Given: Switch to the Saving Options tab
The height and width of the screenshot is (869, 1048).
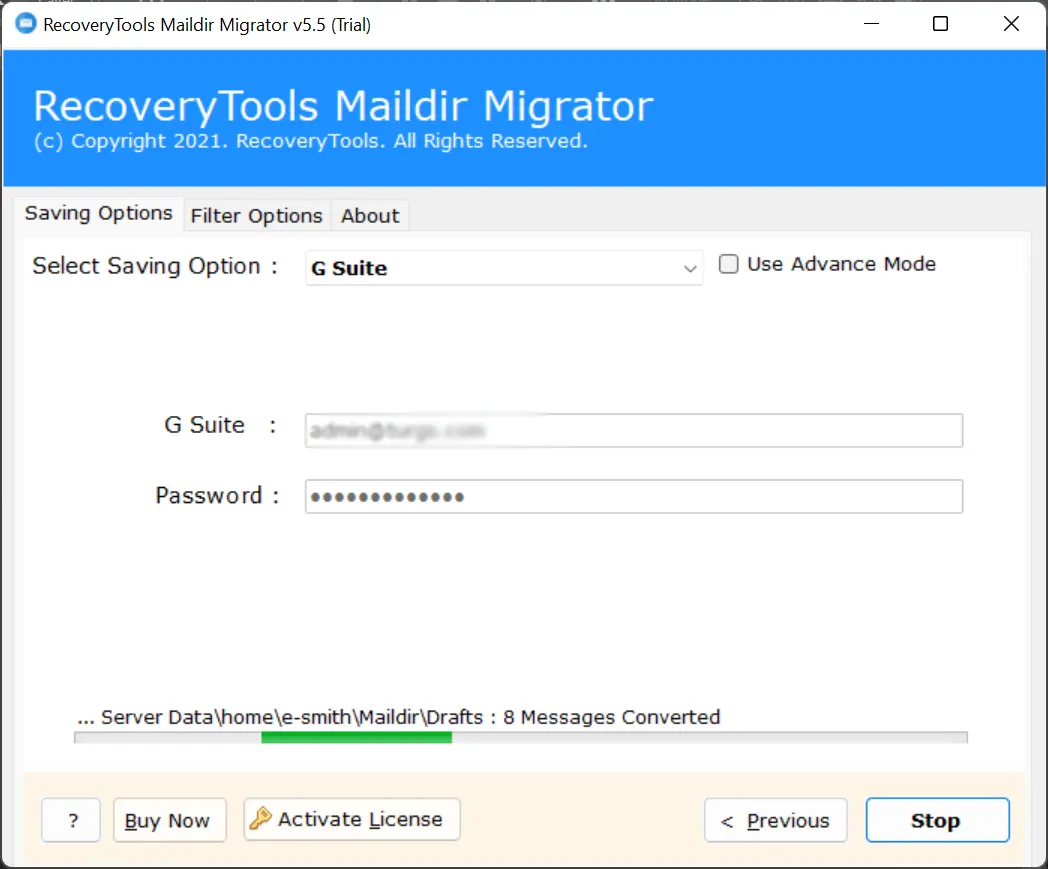Looking at the screenshot, I should (x=98, y=214).
